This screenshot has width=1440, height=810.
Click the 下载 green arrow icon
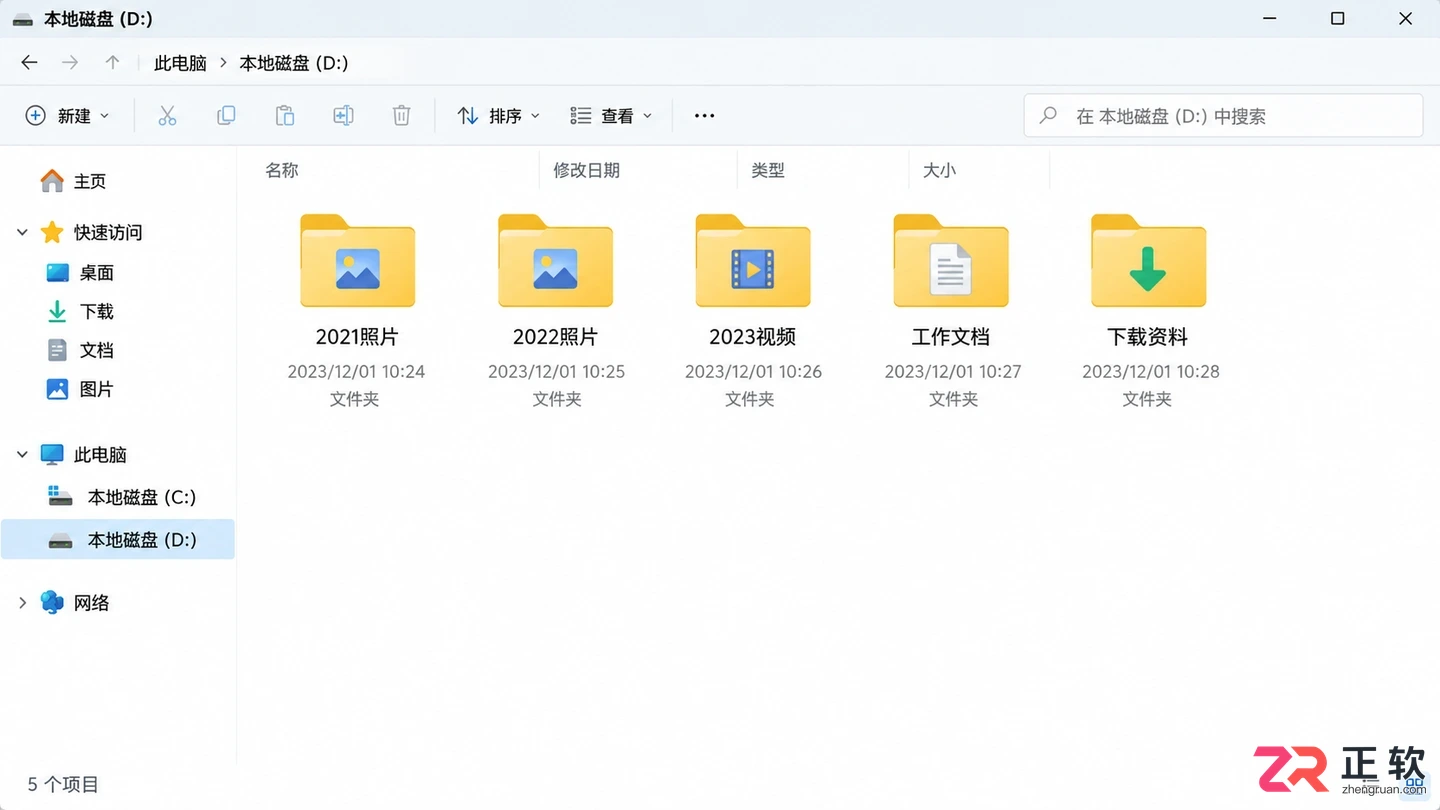pyautogui.click(x=58, y=311)
